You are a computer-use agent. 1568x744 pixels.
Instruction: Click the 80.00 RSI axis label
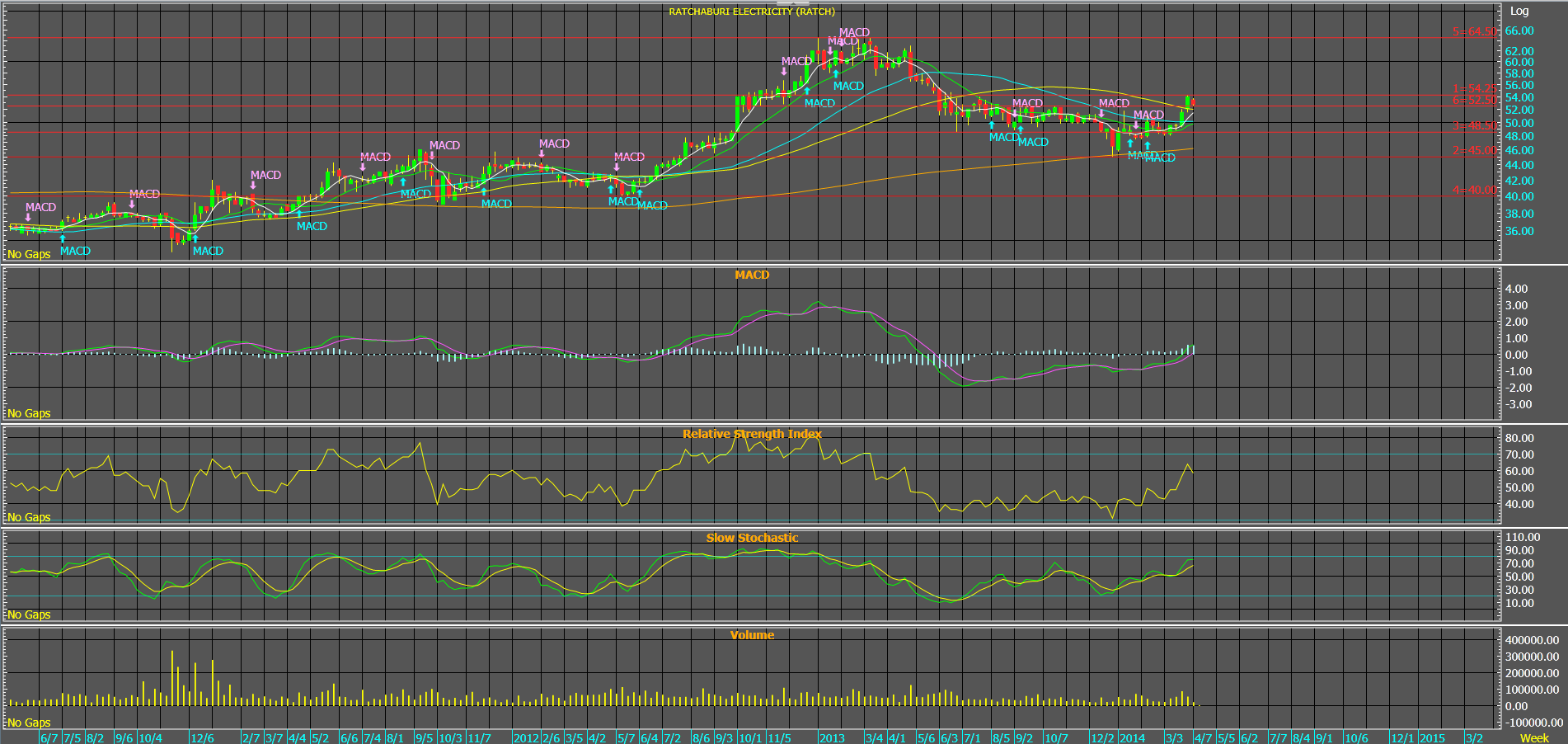(1519, 438)
